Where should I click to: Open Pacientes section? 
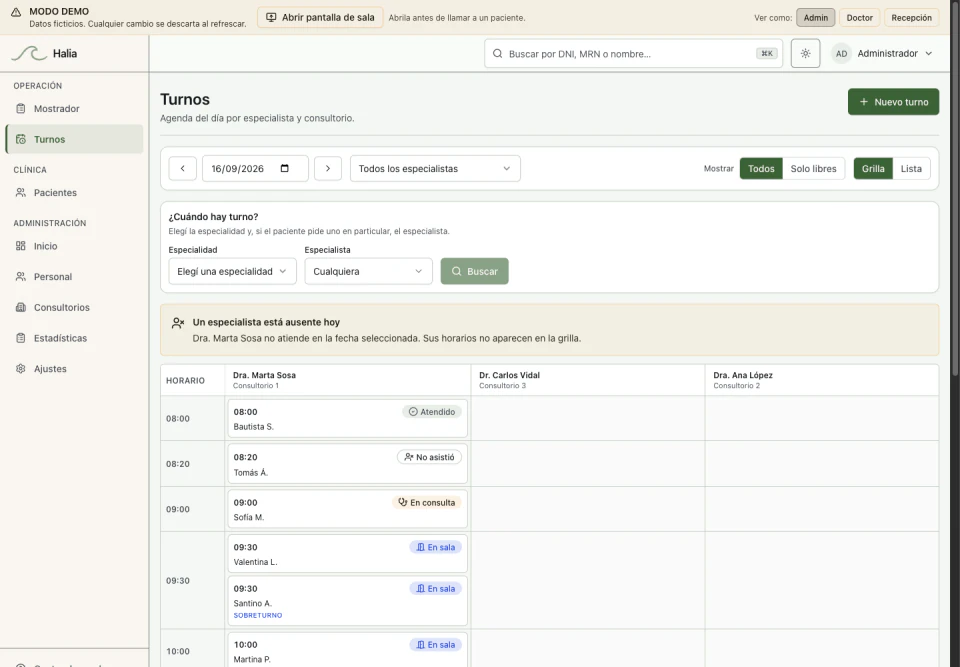pos(74,192)
